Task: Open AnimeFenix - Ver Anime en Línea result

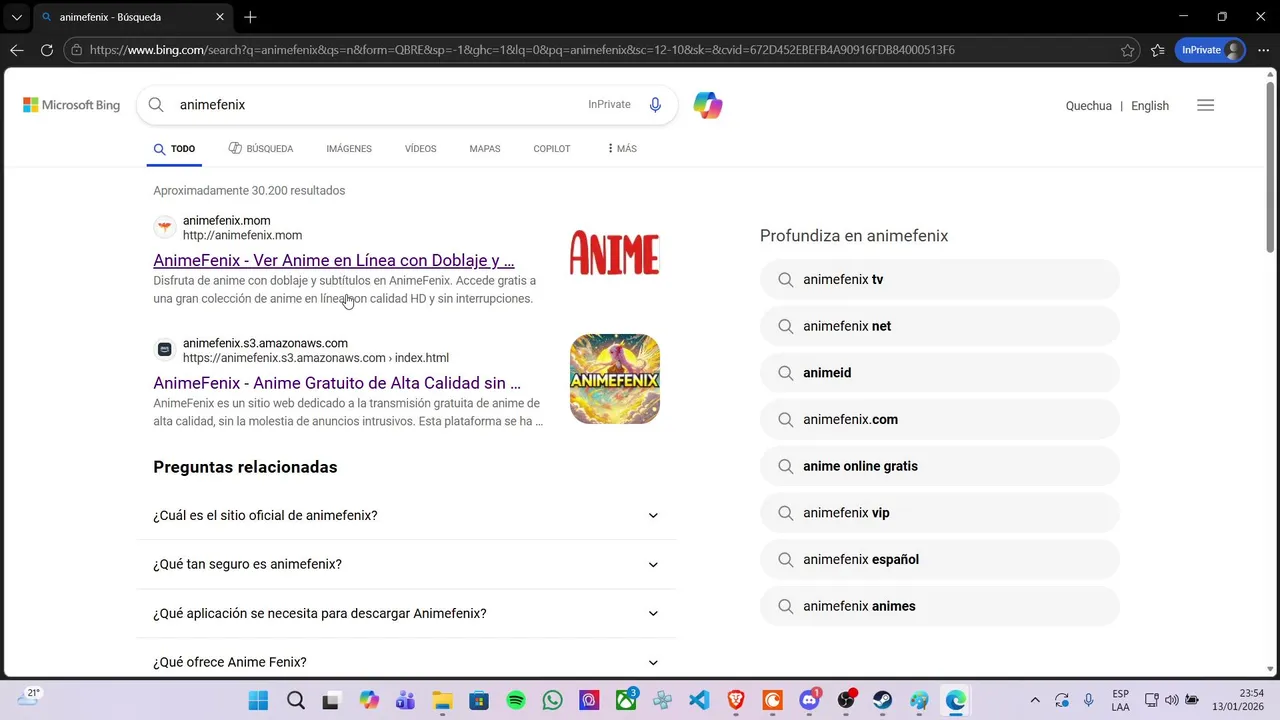Action: tap(334, 260)
